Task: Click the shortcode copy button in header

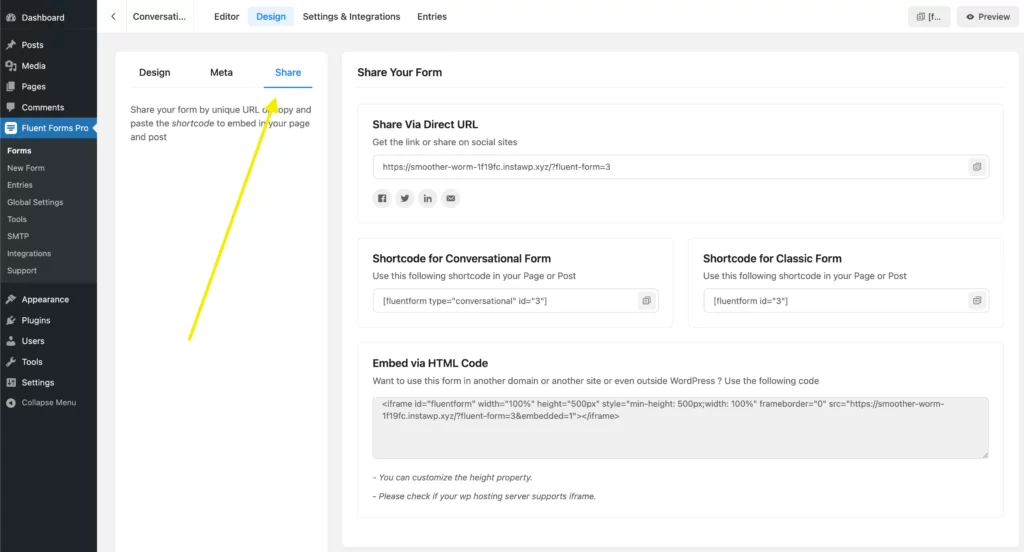Action: [929, 17]
